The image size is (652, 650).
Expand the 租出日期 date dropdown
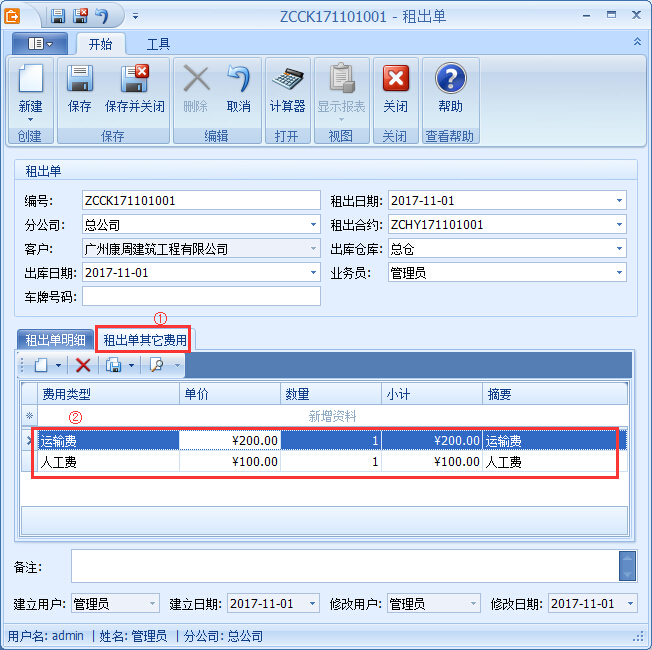[x=620, y=201]
